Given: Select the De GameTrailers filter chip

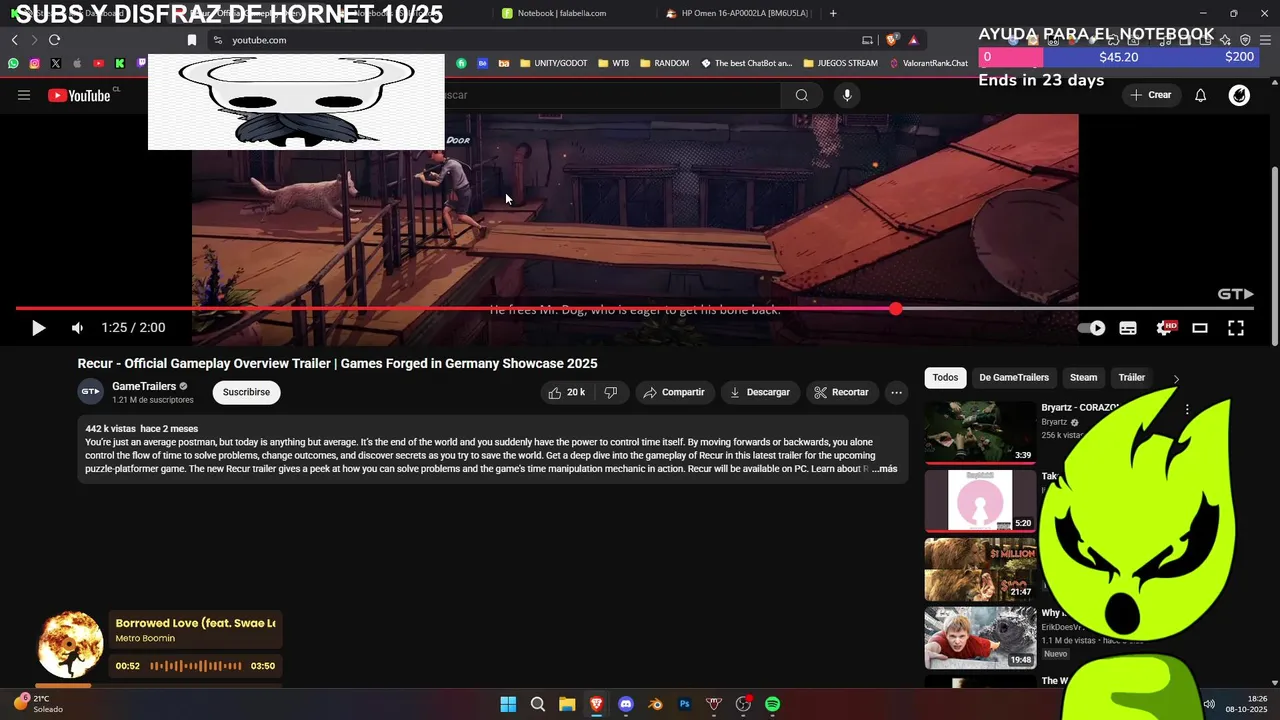Looking at the screenshot, I should 1014,378.
